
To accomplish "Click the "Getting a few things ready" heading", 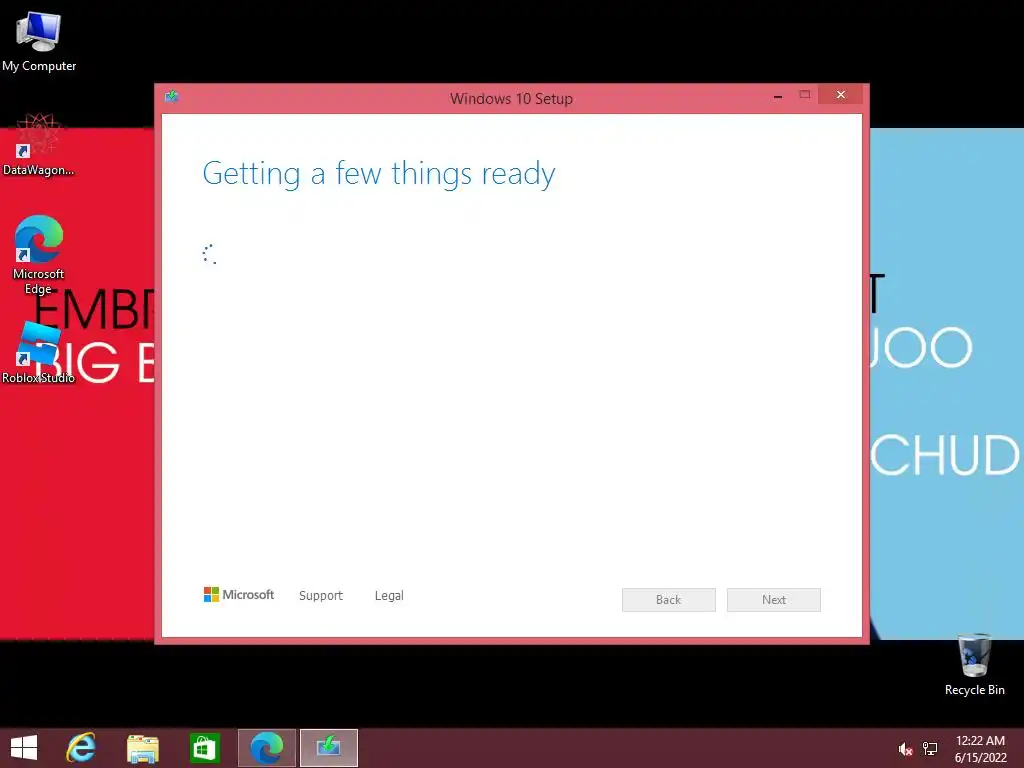I will [x=379, y=174].
